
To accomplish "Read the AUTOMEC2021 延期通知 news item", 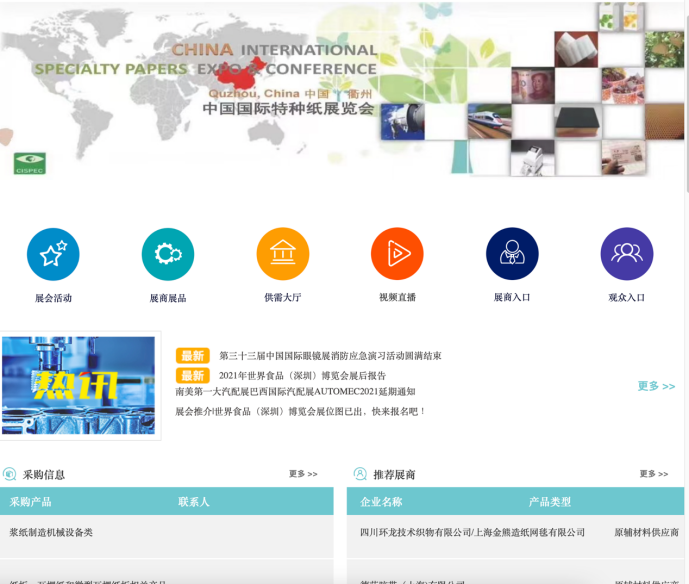I will coord(295,392).
